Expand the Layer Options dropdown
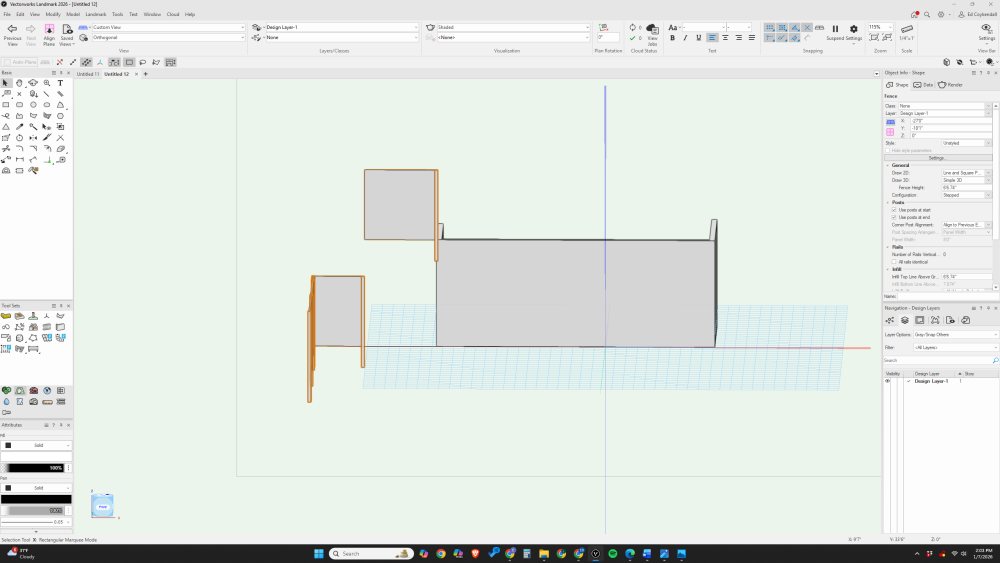 click(955, 334)
